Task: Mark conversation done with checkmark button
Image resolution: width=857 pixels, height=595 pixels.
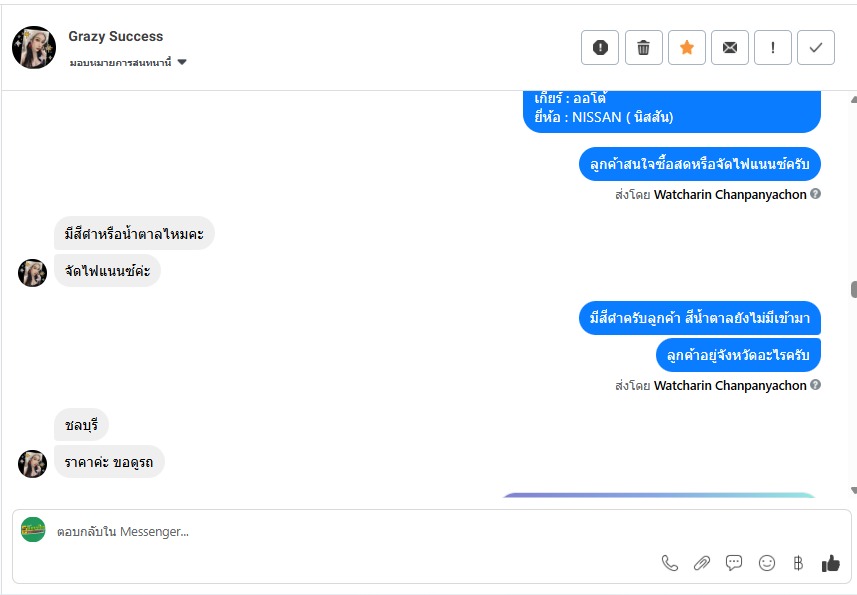Action: [x=815, y=48]
